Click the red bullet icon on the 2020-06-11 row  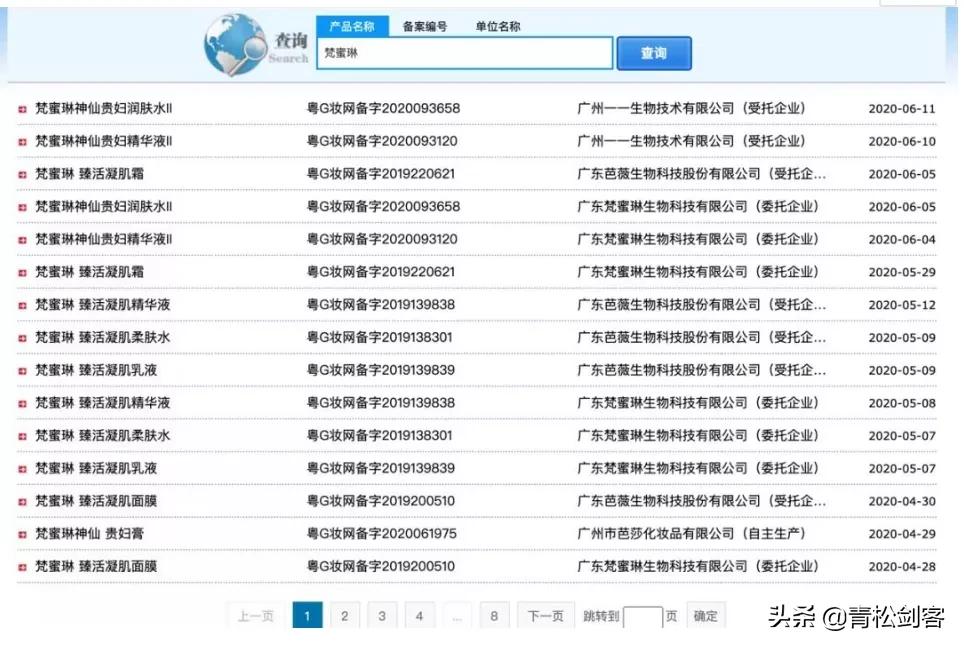coord(23,109)
